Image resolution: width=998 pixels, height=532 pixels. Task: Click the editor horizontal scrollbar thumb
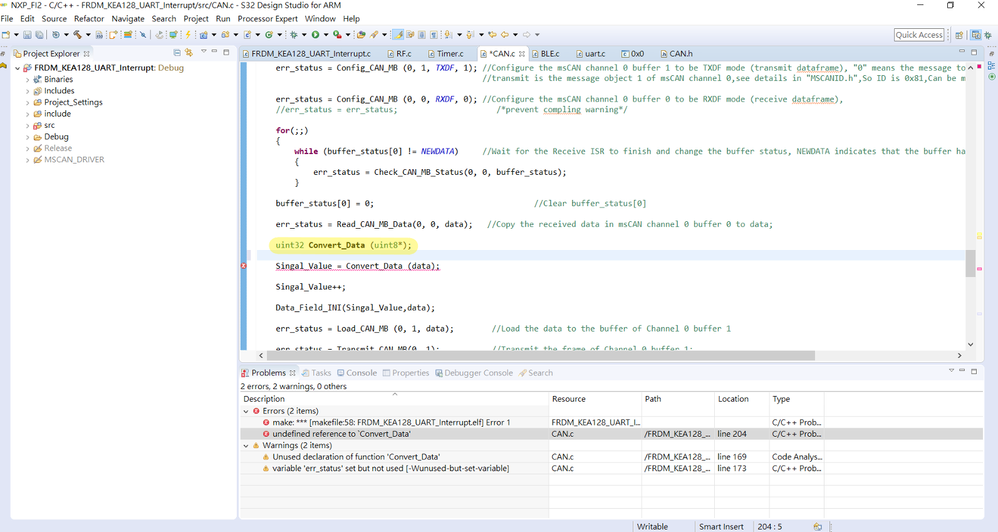tap(540, 355)
